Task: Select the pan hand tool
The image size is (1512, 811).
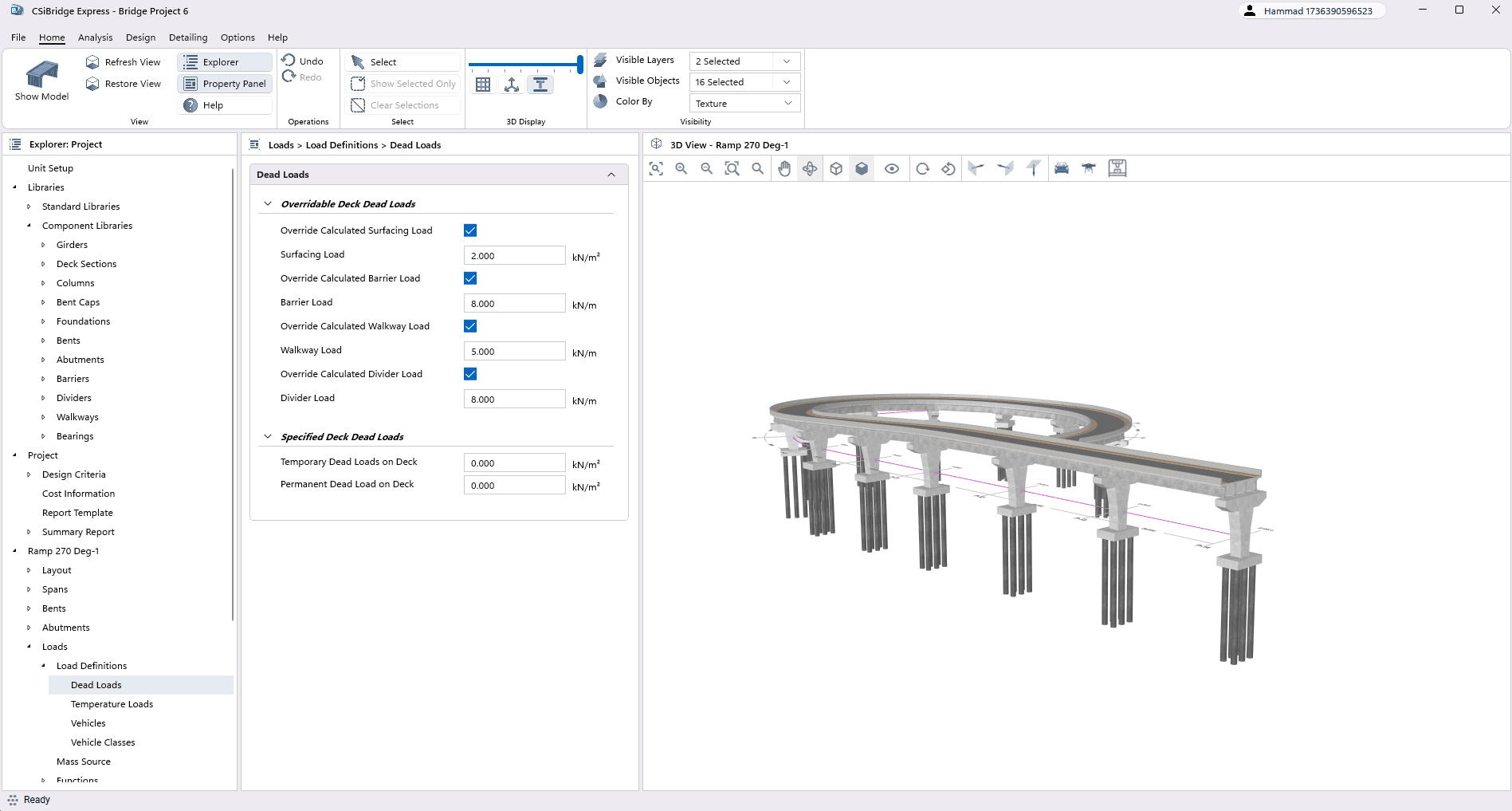Action: (784, 168)
